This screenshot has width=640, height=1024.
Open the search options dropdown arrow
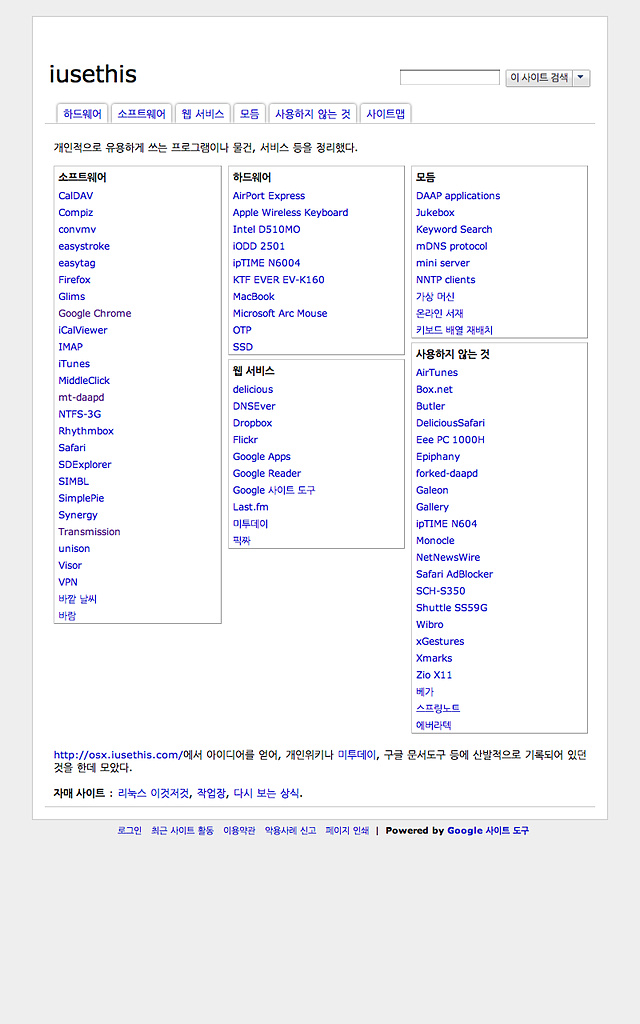pyautogui.click(x=581, y=78)
